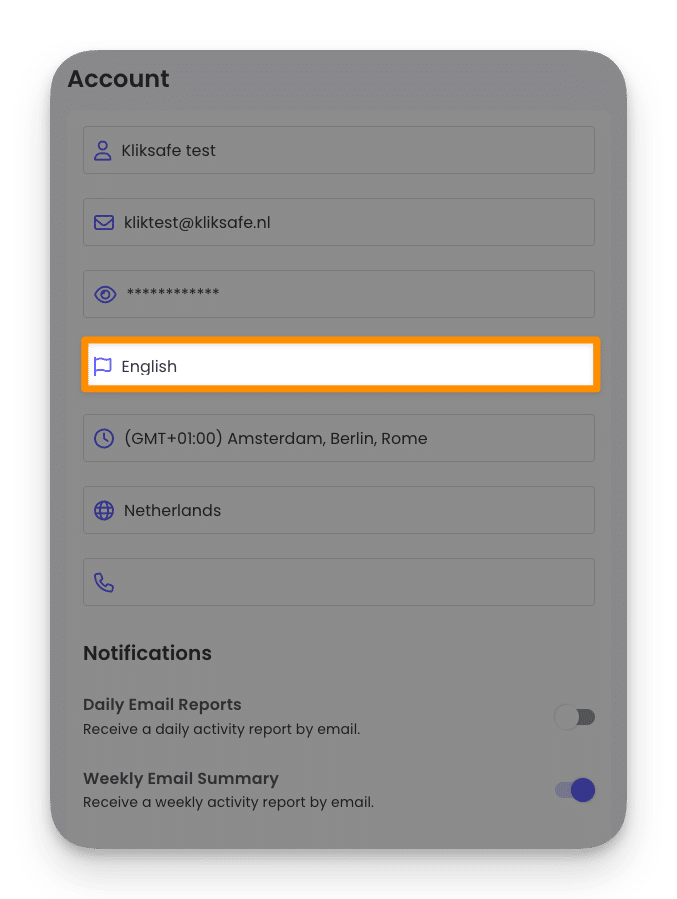Click the email envelope icon
Screen dimensions: 677x899
(x=104, y=223)
